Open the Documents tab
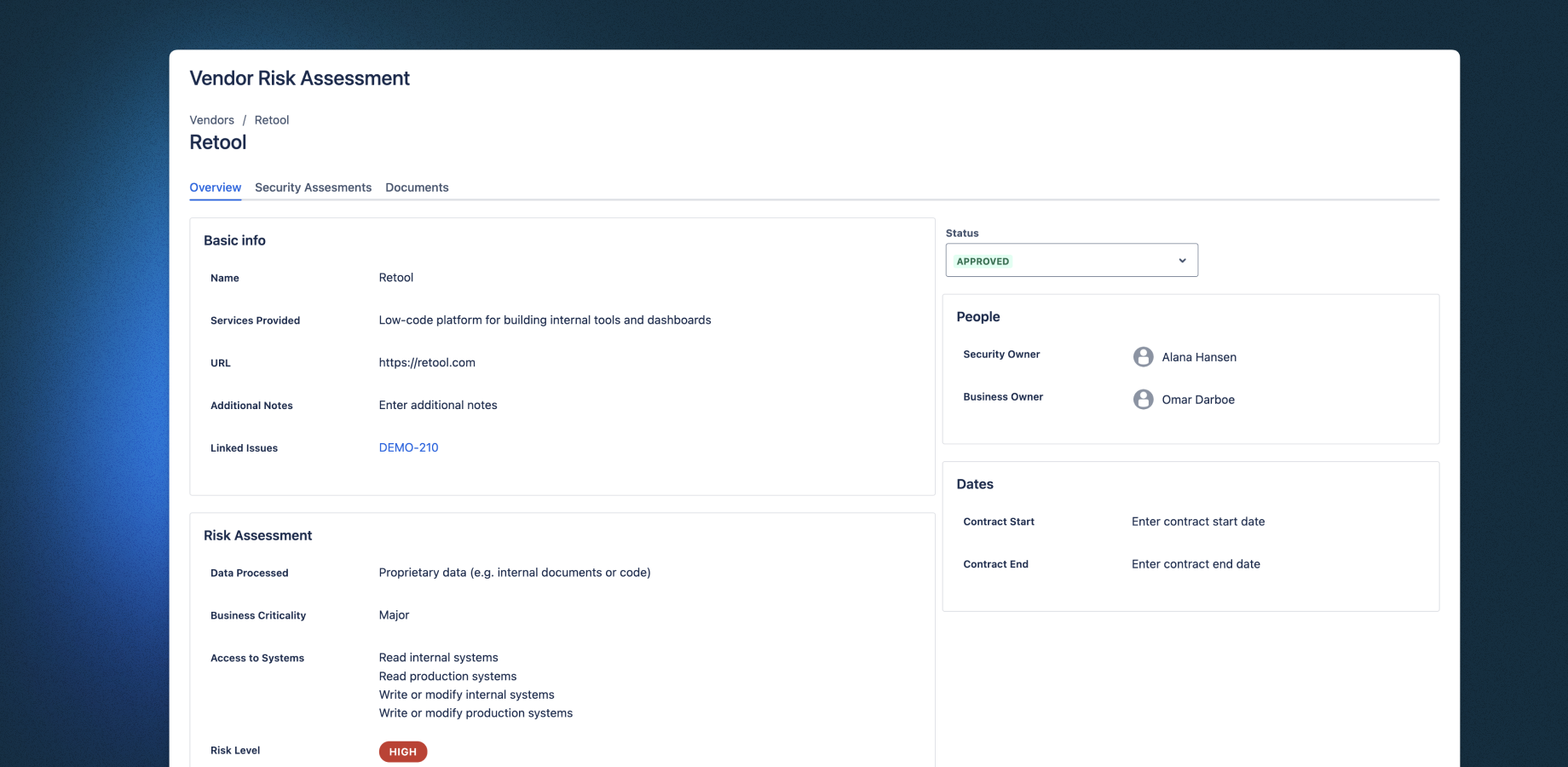The width and height of the screenshot is (1568, 767). pyautogui.click(x=417, y=187)
